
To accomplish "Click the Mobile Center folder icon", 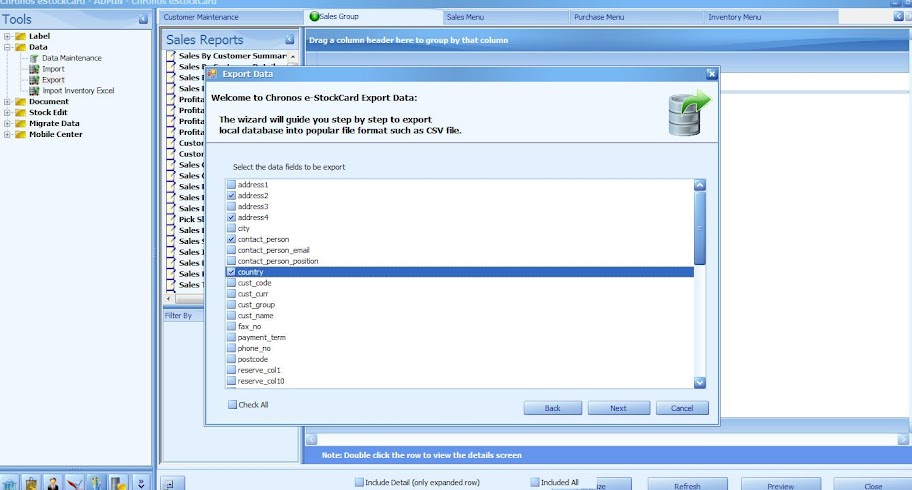I will (x=20, y=134).
